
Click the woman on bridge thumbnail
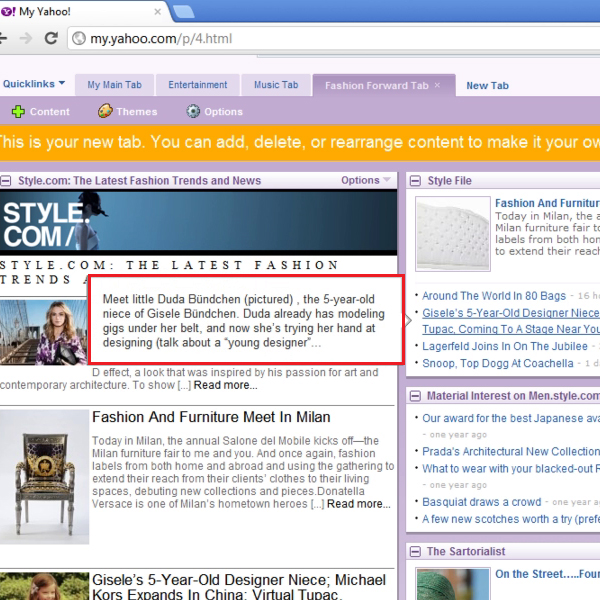[44, 332]
